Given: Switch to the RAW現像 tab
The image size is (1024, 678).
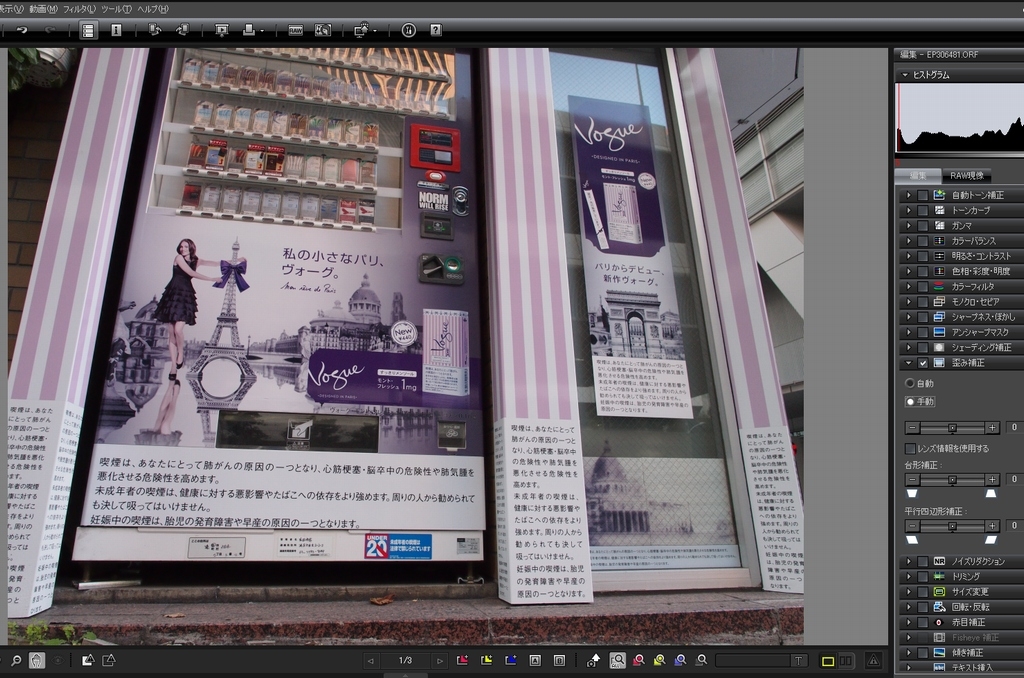Looking at the screenshot, I should click(967, 176).
